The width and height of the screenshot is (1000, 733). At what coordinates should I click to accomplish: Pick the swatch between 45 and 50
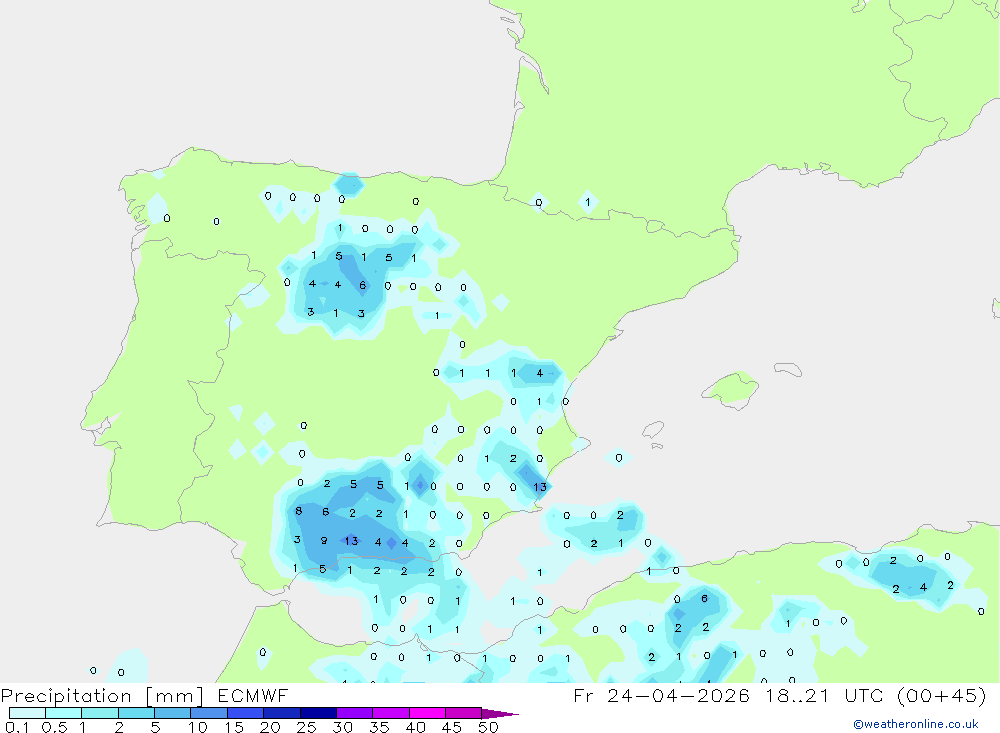click(x=463, y=713)
